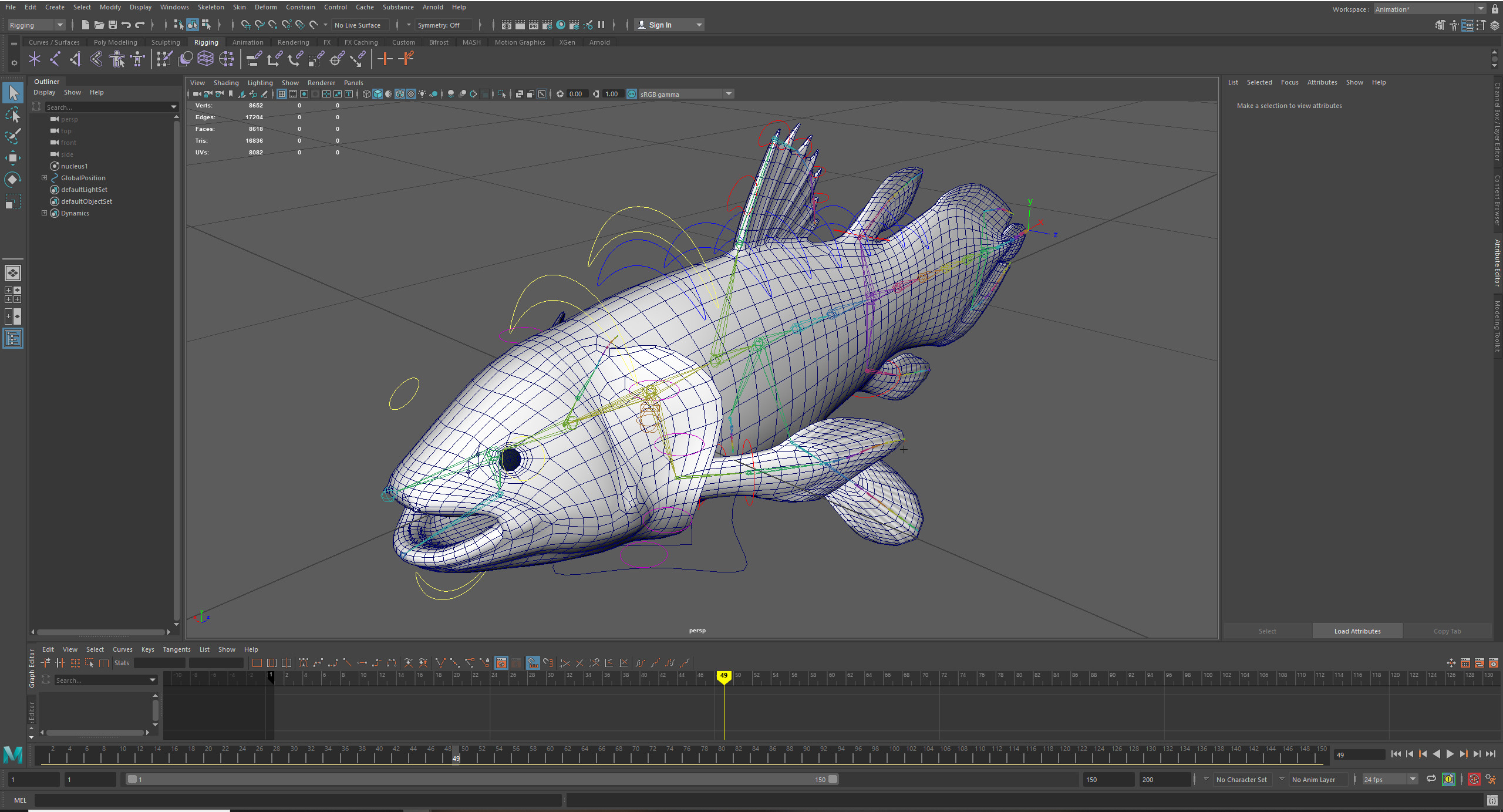Switch to the Animation shelf tab
This screenshot has width=1503, height=812.
[x=248, y=42]
